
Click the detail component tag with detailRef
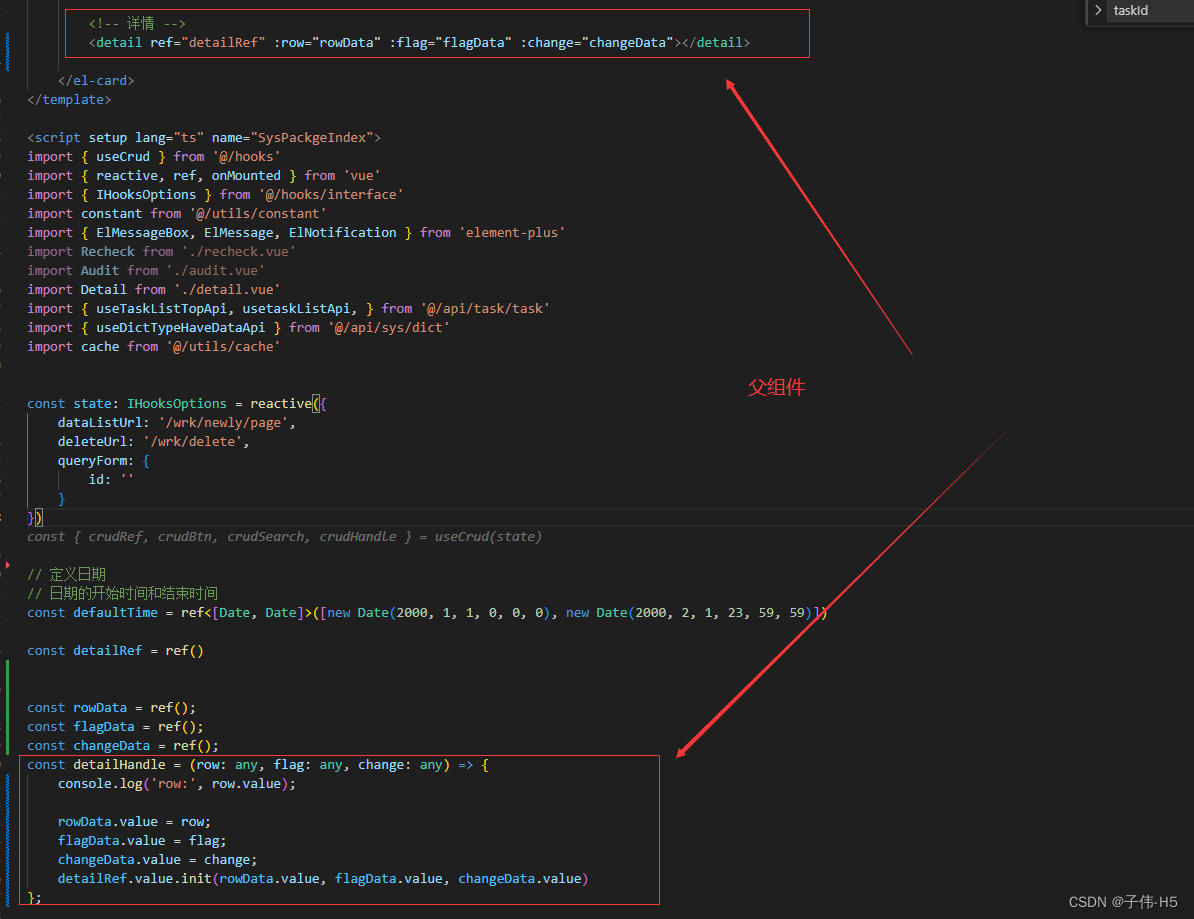(420, 43)
